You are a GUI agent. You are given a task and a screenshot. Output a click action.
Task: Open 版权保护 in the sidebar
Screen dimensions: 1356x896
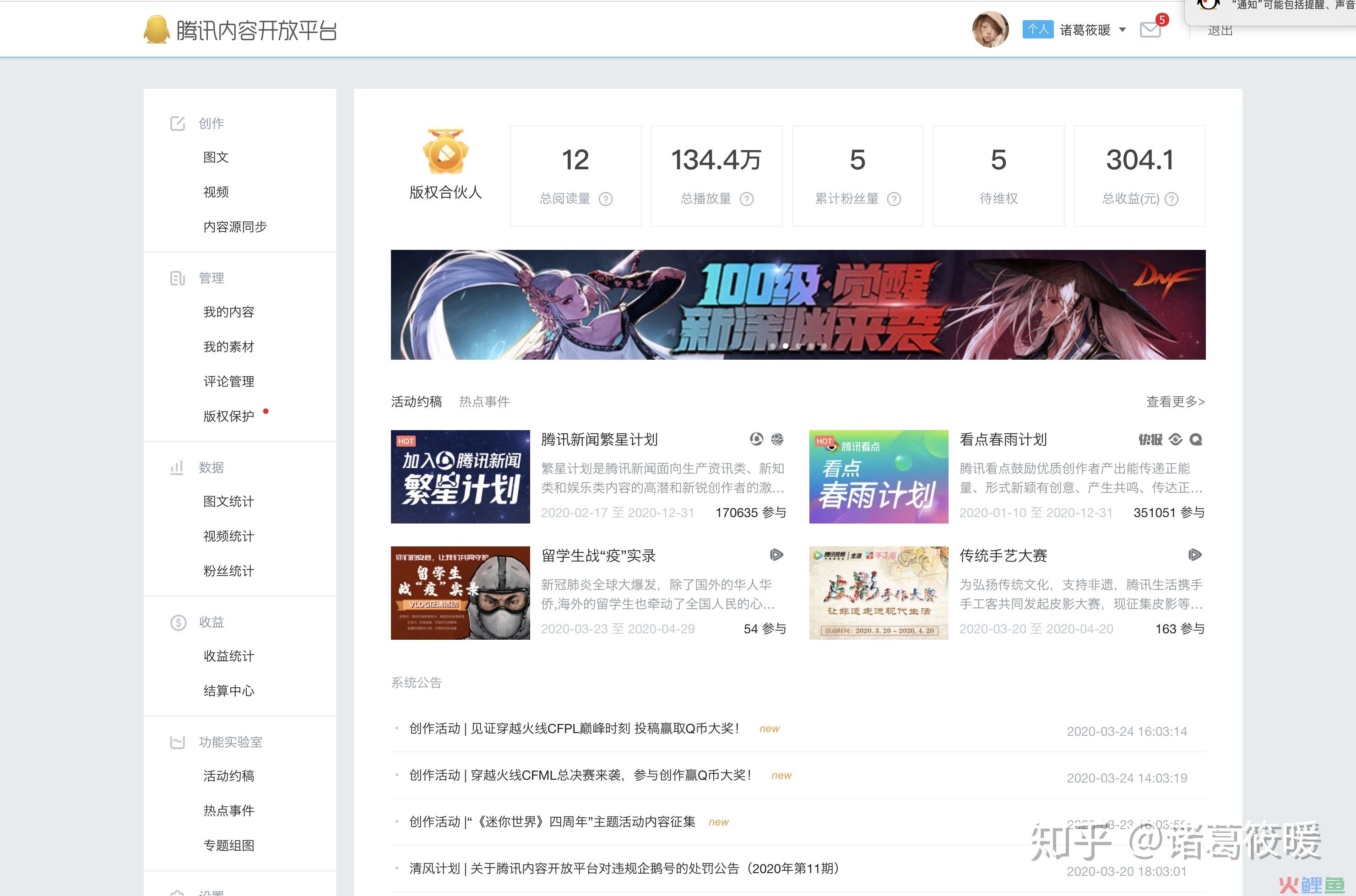pyautogui.click(x=228, y=416)
